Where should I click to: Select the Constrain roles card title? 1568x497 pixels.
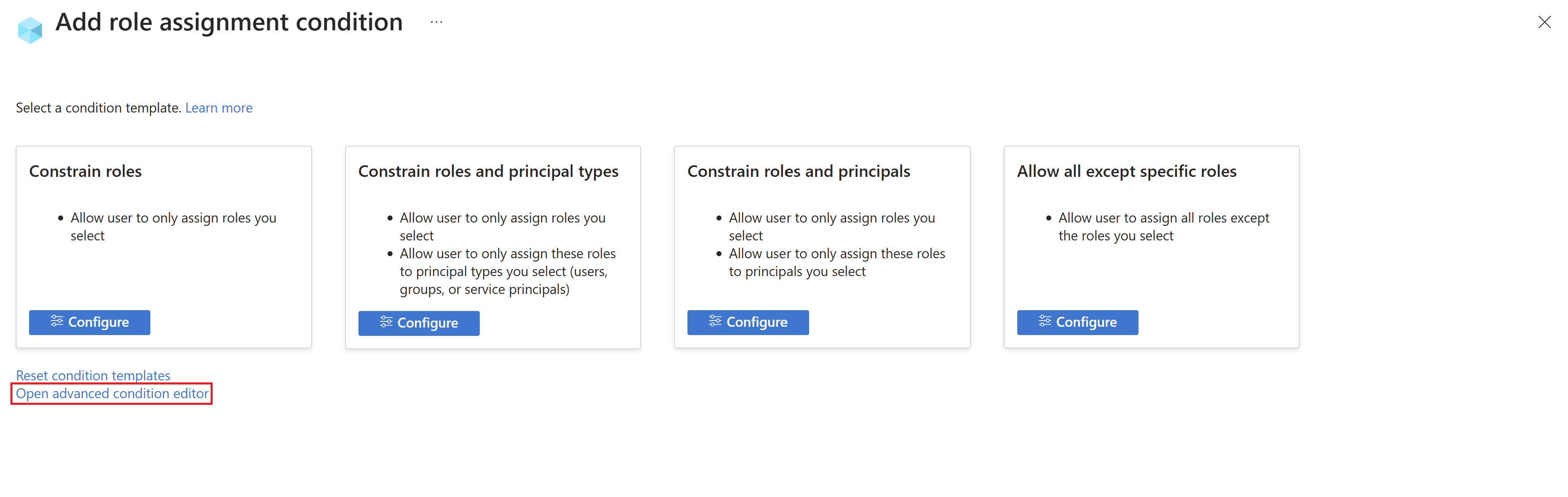85,171
